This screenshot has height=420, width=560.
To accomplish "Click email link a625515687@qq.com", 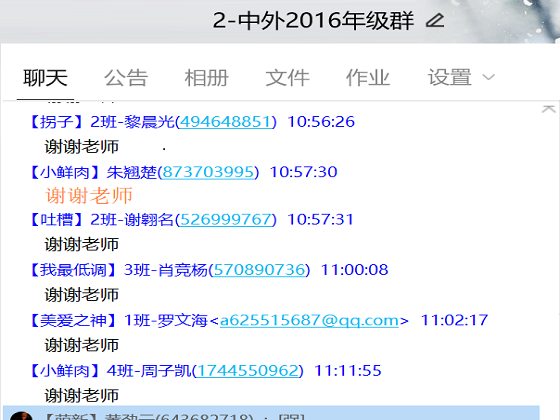I will click(309, 320).
